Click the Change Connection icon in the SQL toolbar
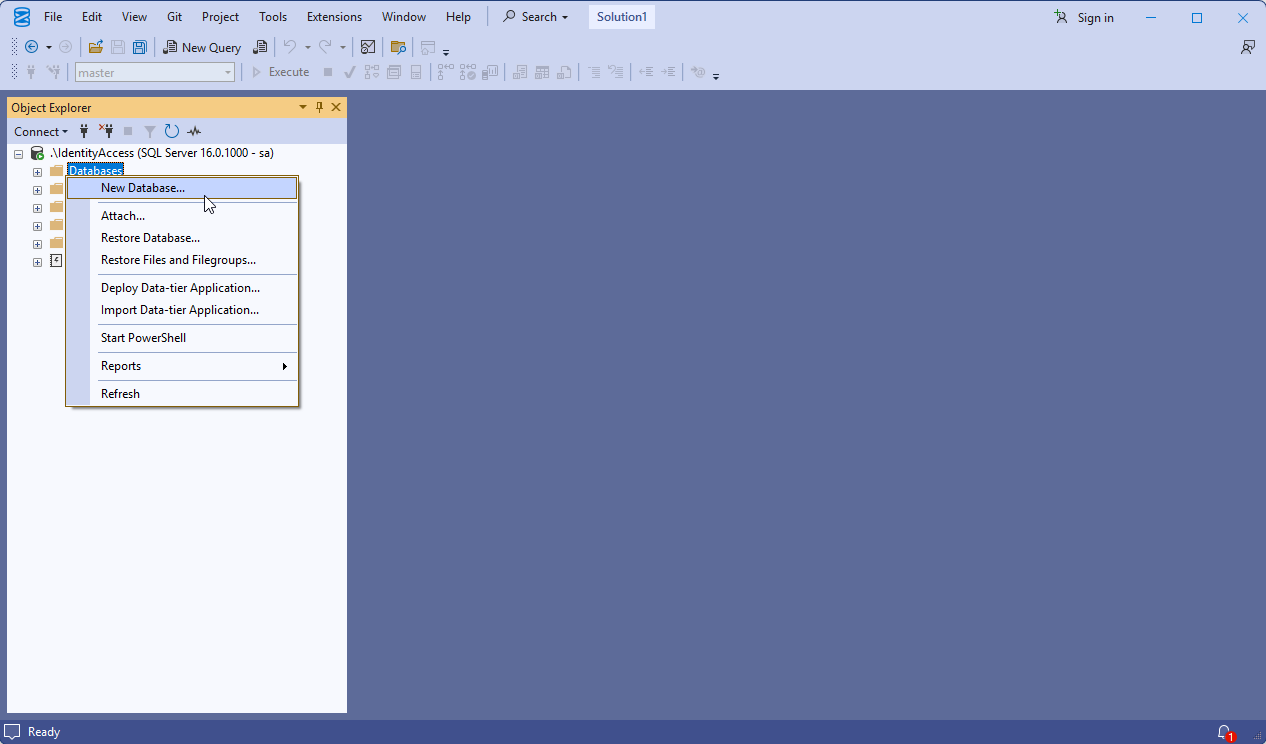This screenshot has height=744, width=1266. point(54,72)
